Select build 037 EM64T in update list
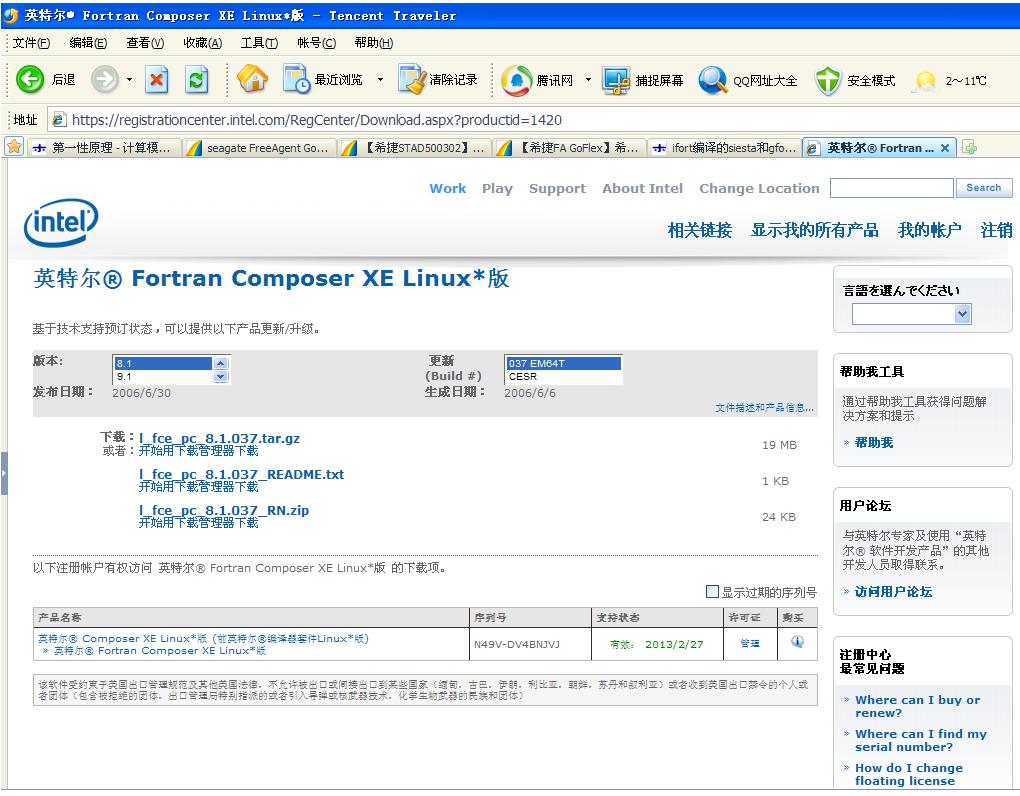 click(563, 364)
